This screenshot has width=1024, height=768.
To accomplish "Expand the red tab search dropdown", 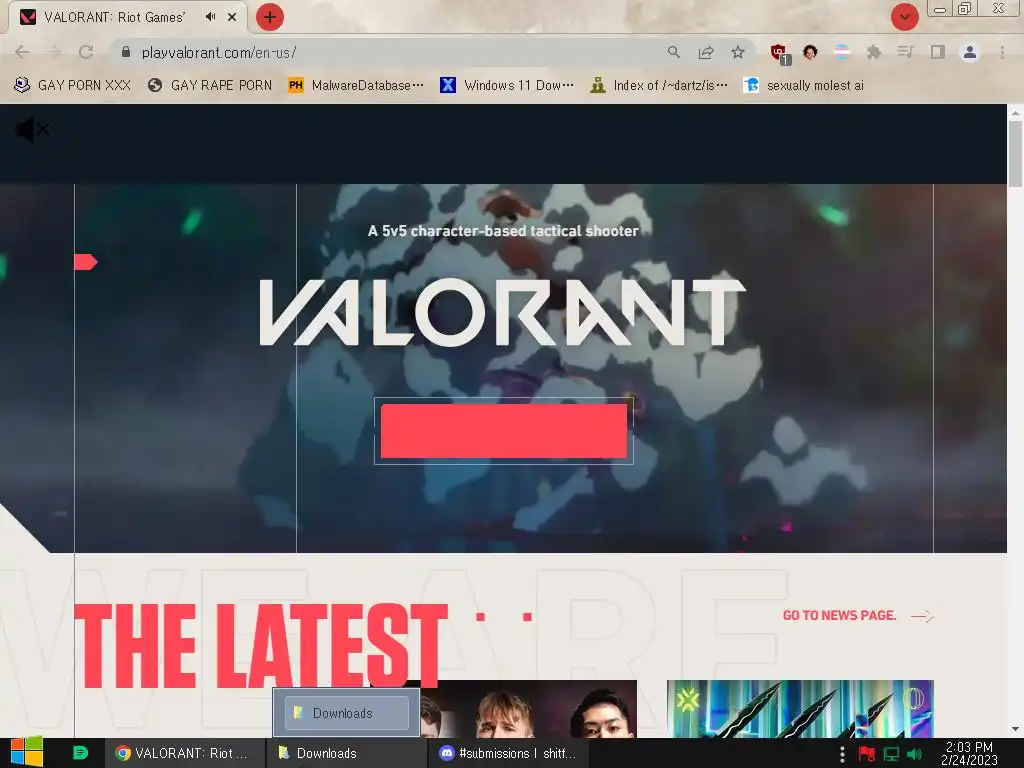I will click(904, 17).
